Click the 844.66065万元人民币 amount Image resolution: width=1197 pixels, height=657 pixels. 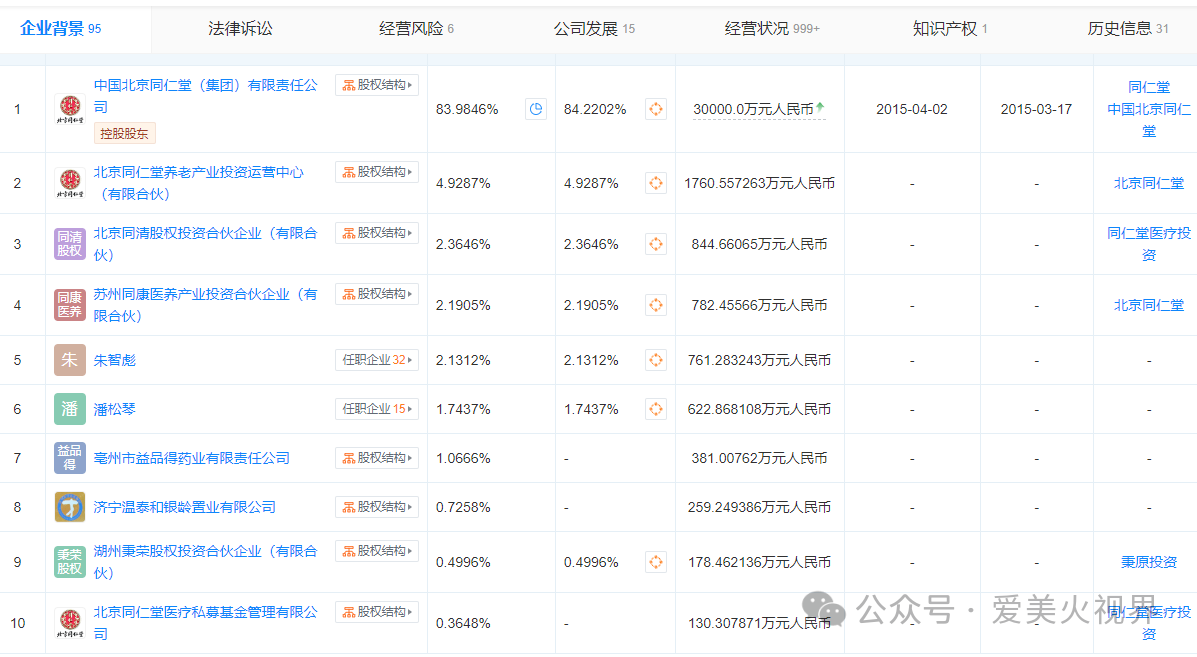click(760, 244)
